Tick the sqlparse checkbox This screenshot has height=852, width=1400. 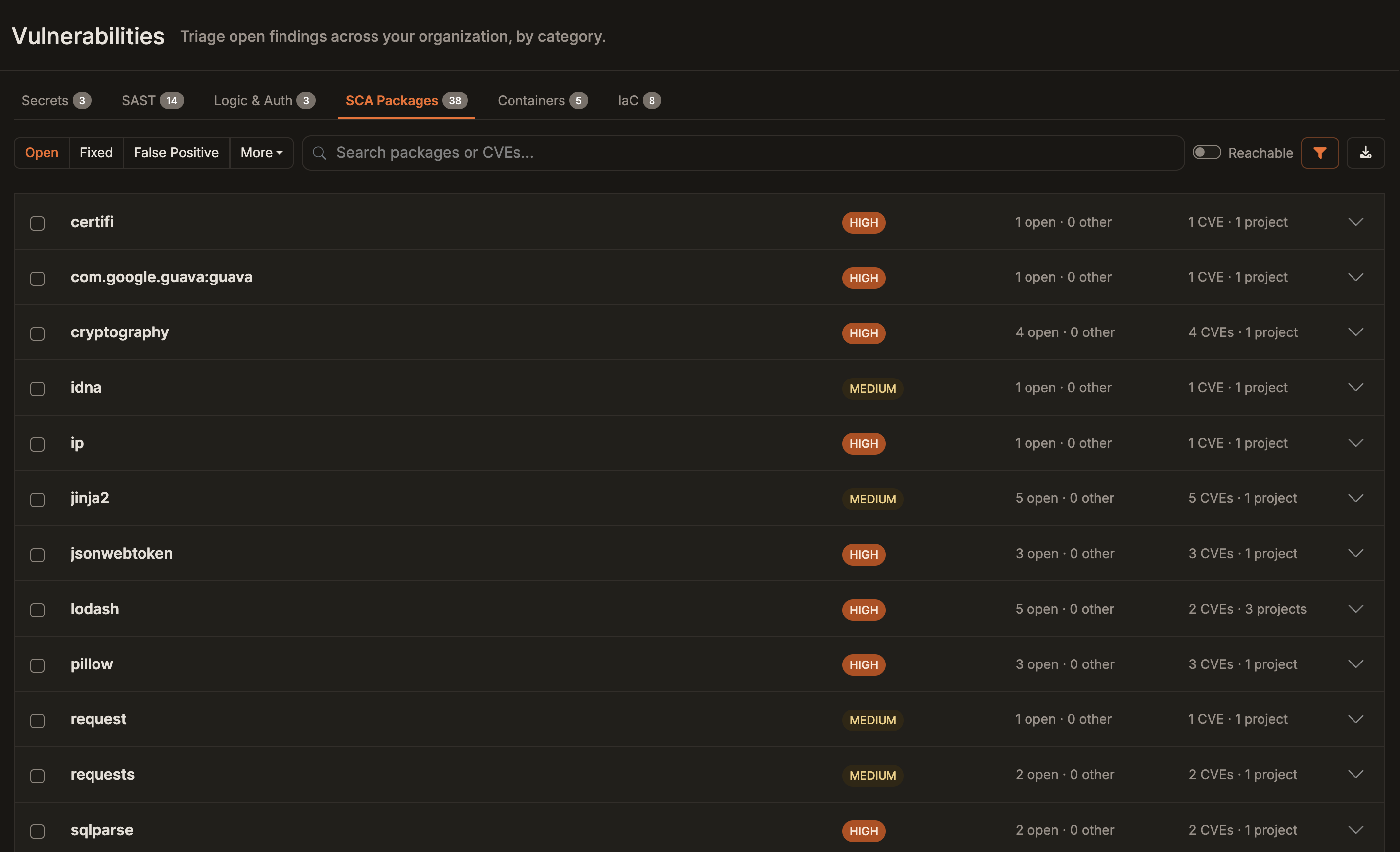38,831
